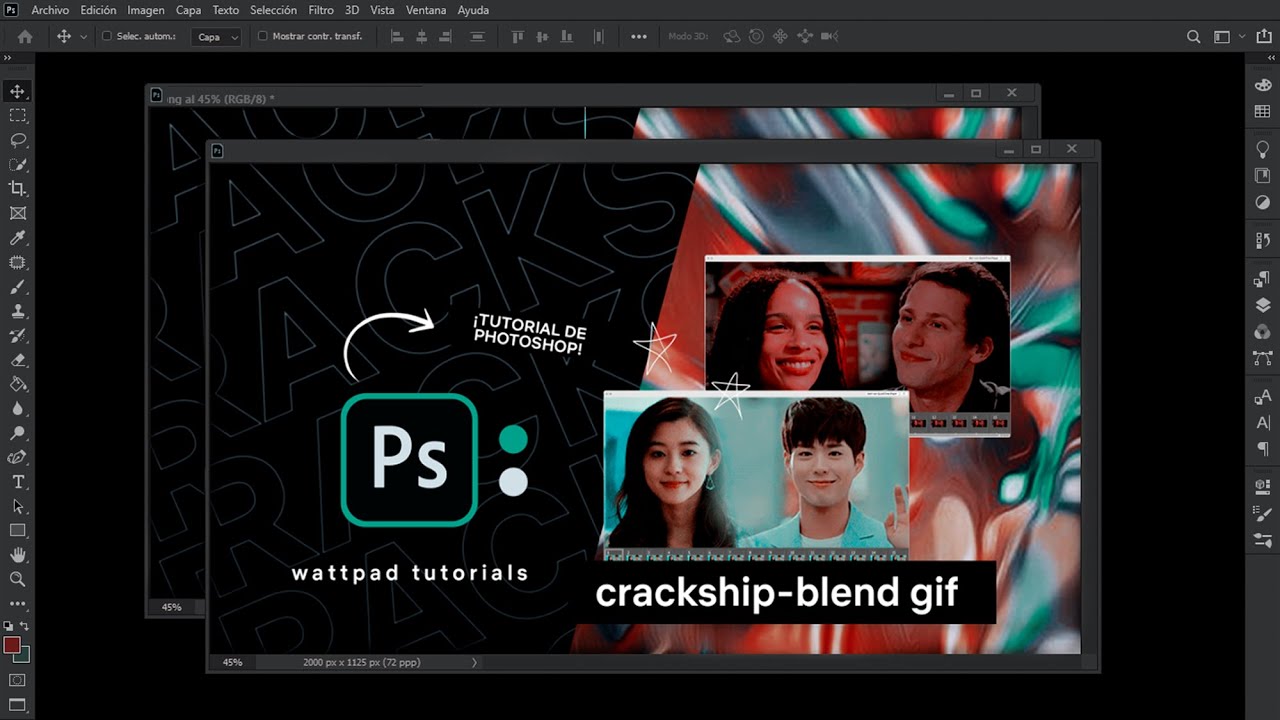Screen dimensions: 1280x720
Task: Open Move tool preset picker arrow
Action: pyautogui.click(x=83, y=37)
